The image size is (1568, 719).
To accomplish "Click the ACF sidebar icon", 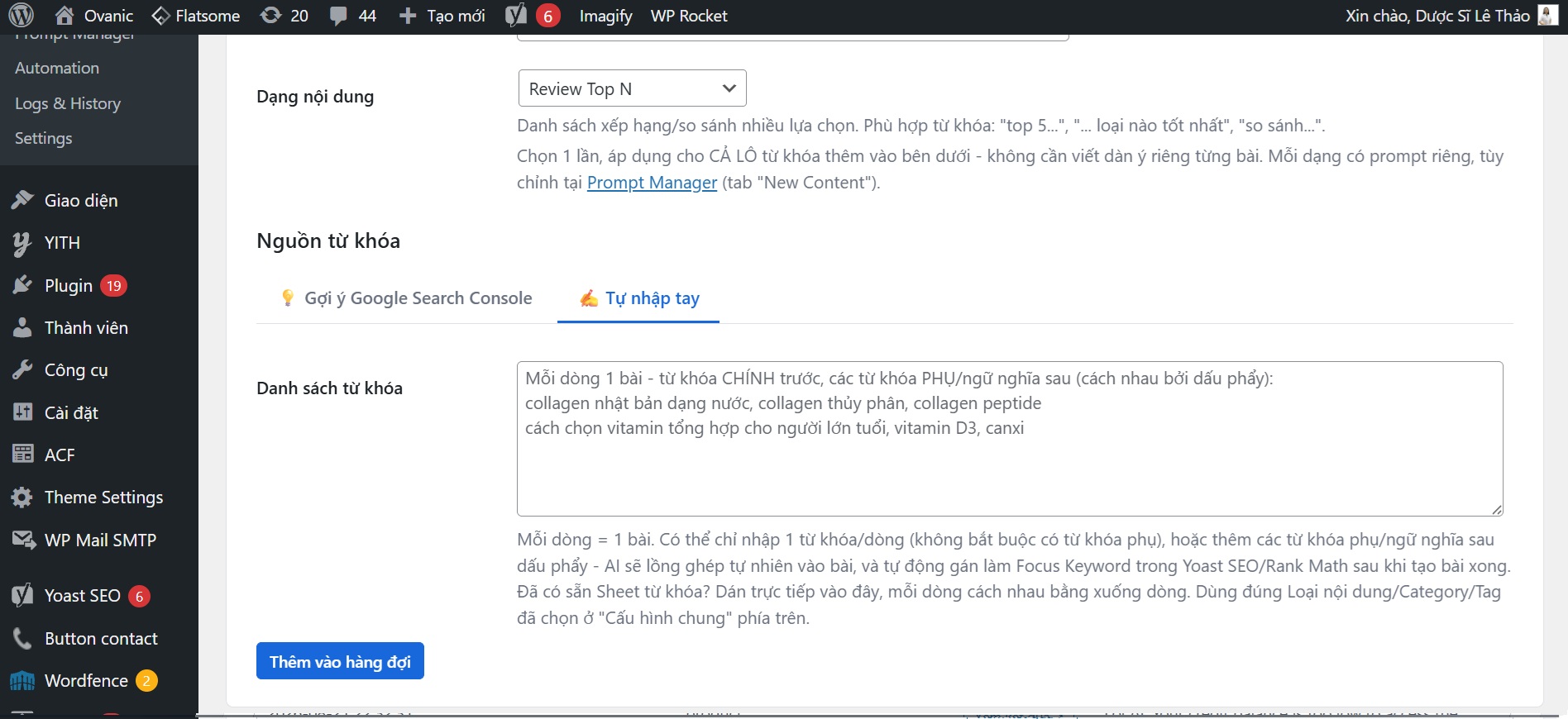I will [x=22, y=455].
